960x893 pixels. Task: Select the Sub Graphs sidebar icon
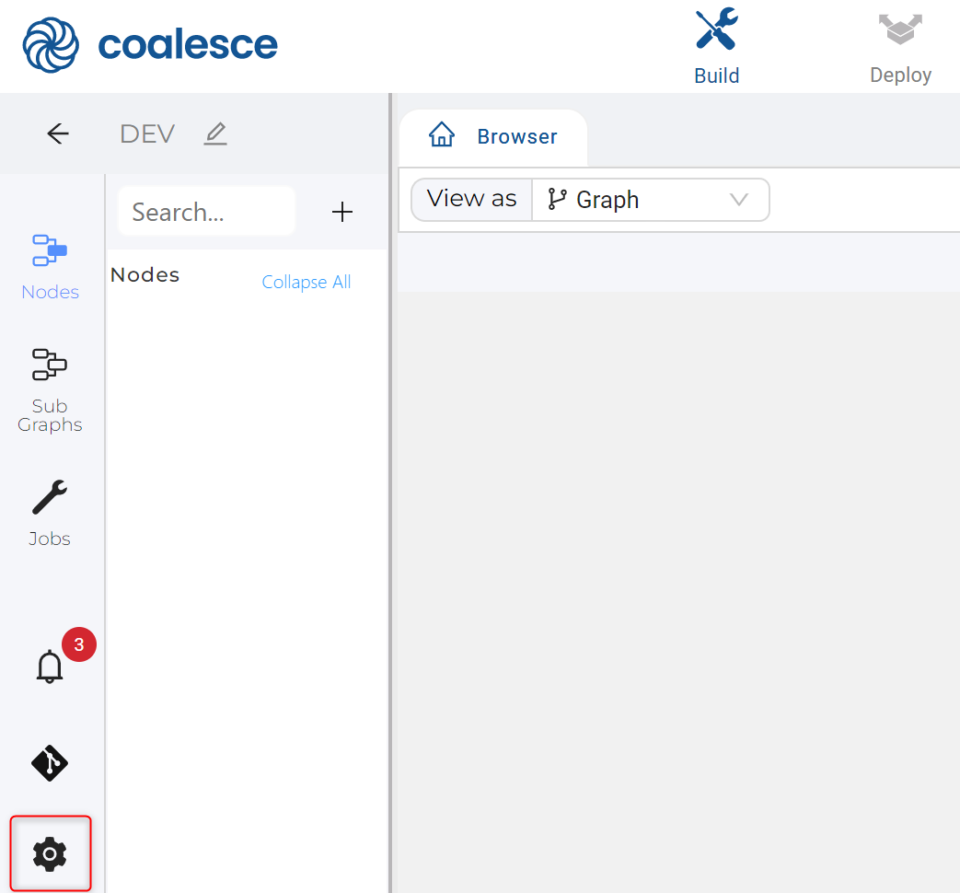[49, 365]
